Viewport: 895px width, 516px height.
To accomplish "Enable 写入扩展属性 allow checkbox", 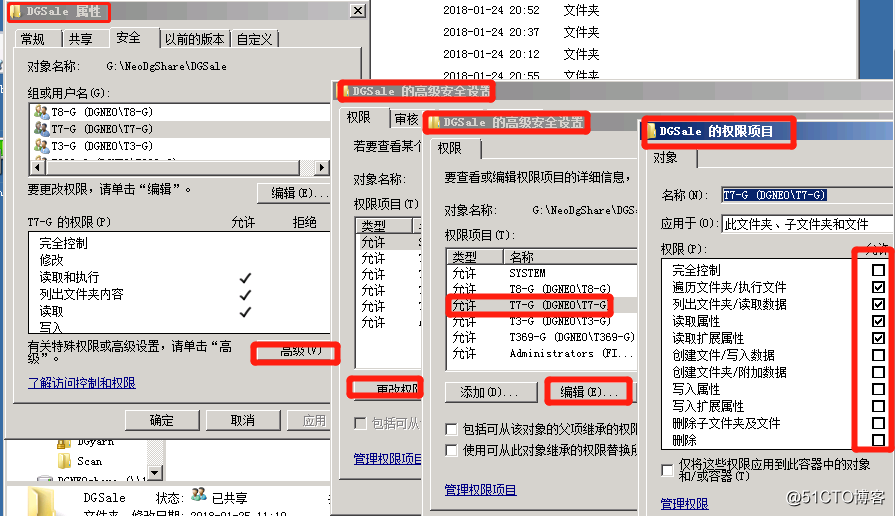I will [x=878, y=406].
